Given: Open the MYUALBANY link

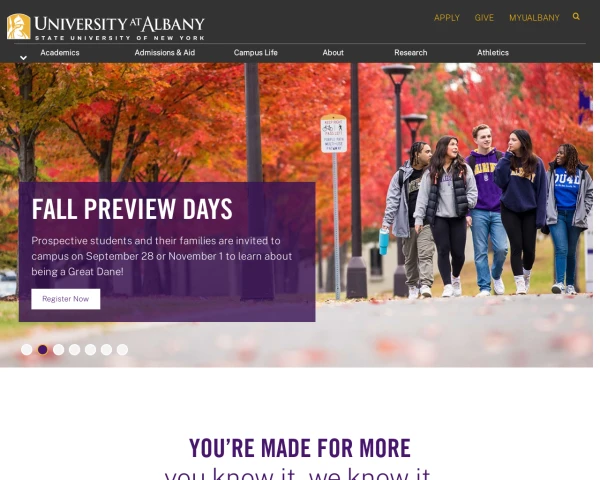Looking at the screenshot, I should (534, 18).
